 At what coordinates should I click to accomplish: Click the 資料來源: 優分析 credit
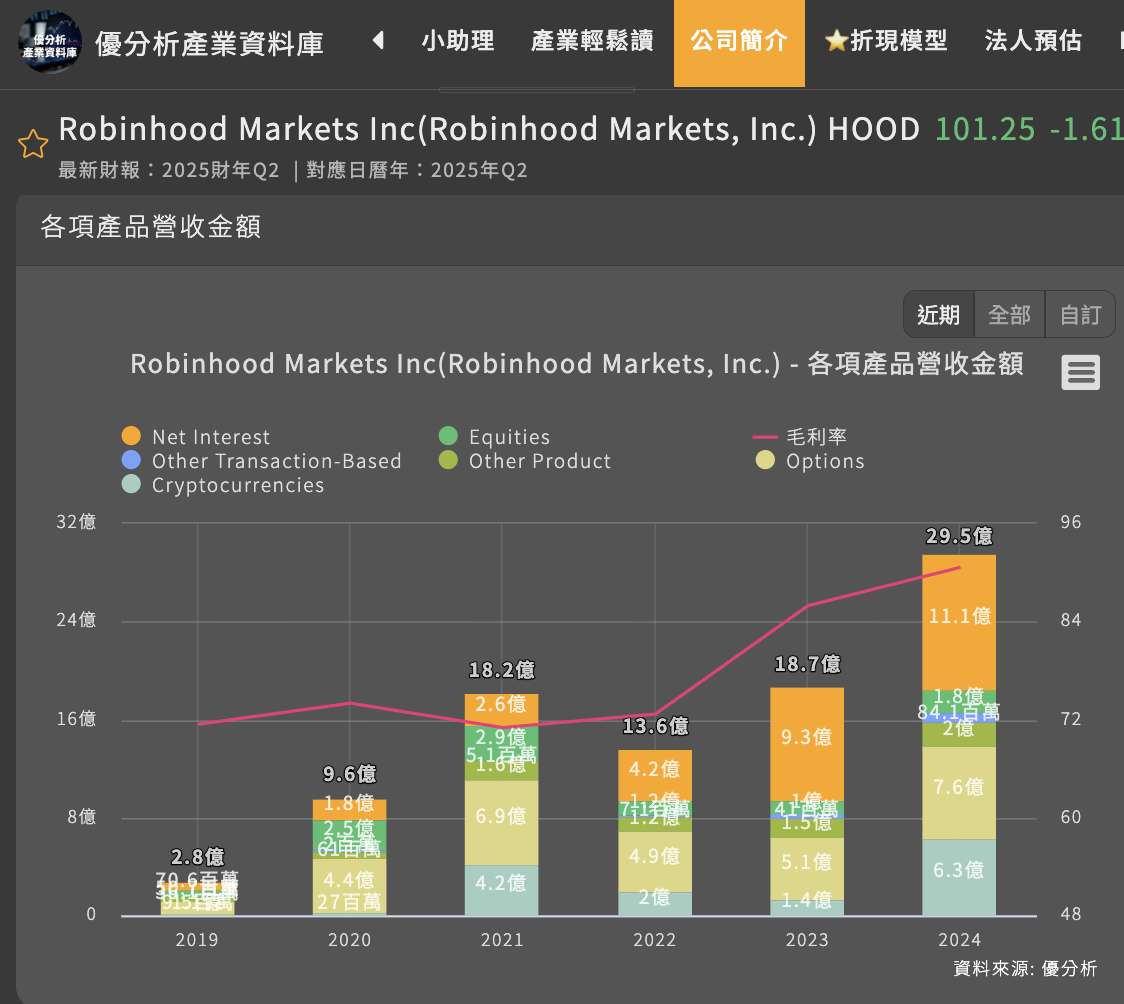(x=1025, y=969)
